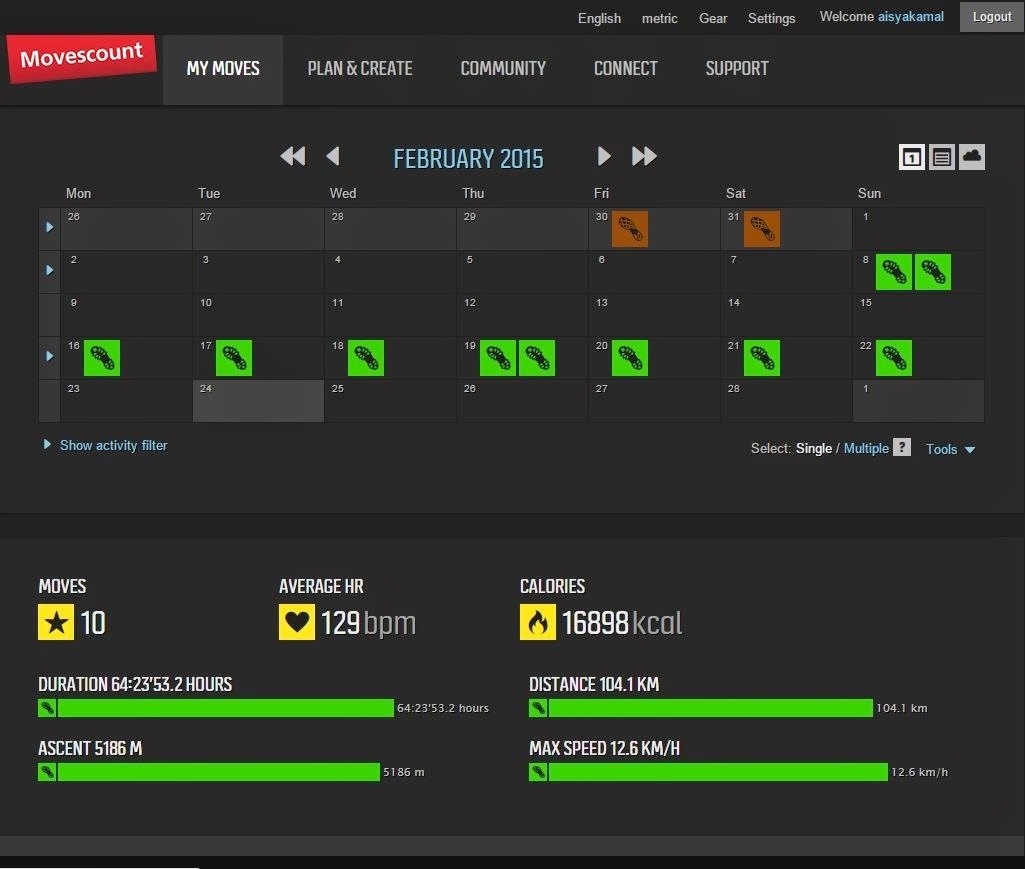
Task: Click the green Ascent progress bar
Action: coord(219,772)
